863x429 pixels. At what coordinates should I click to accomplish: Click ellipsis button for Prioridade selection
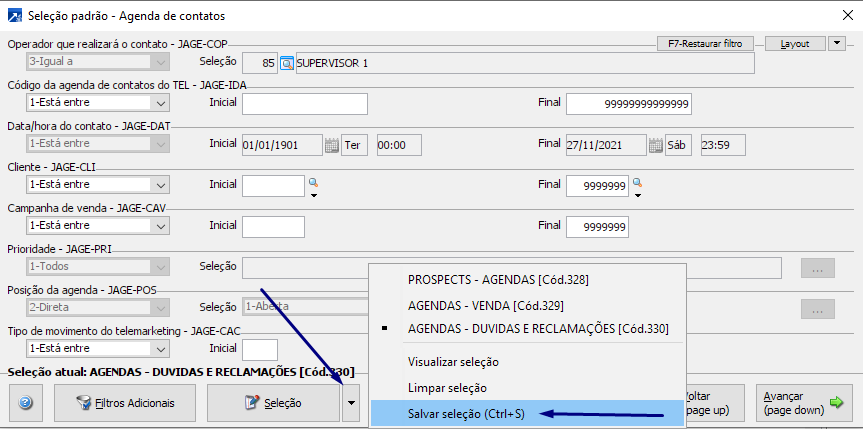[818, 268]
